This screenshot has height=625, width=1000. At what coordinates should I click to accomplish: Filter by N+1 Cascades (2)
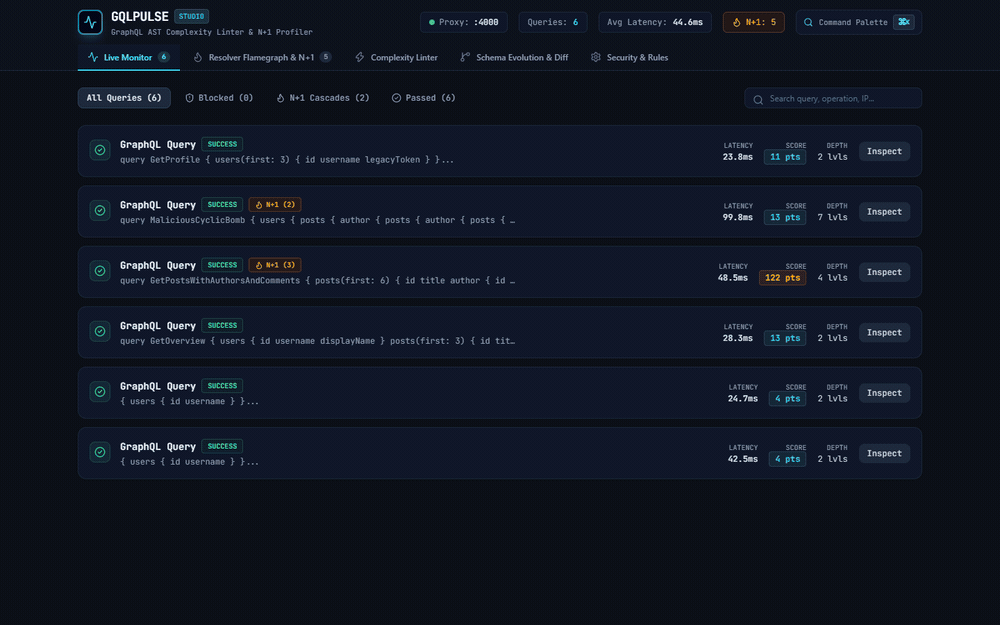(x=323, y=98)
